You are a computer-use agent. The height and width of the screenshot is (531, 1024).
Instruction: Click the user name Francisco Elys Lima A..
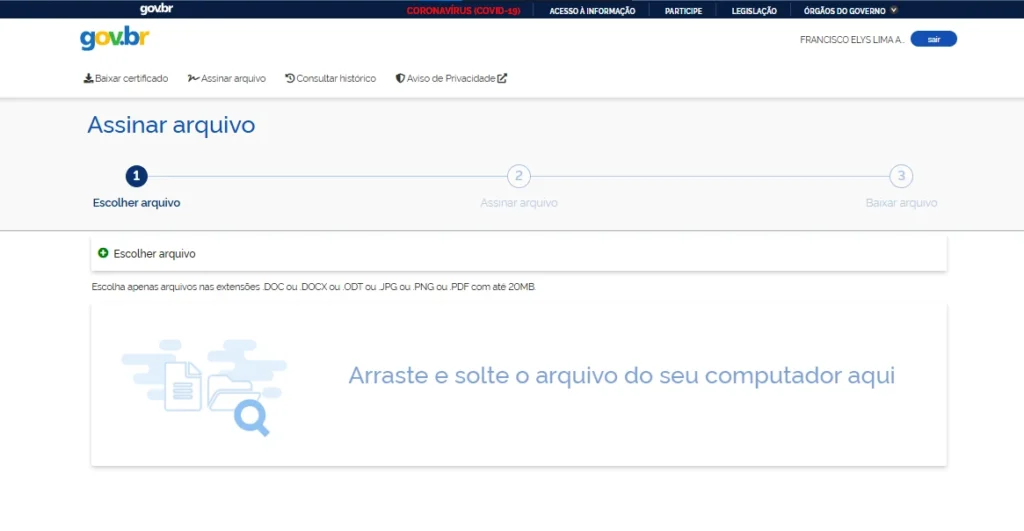point(852,40)
